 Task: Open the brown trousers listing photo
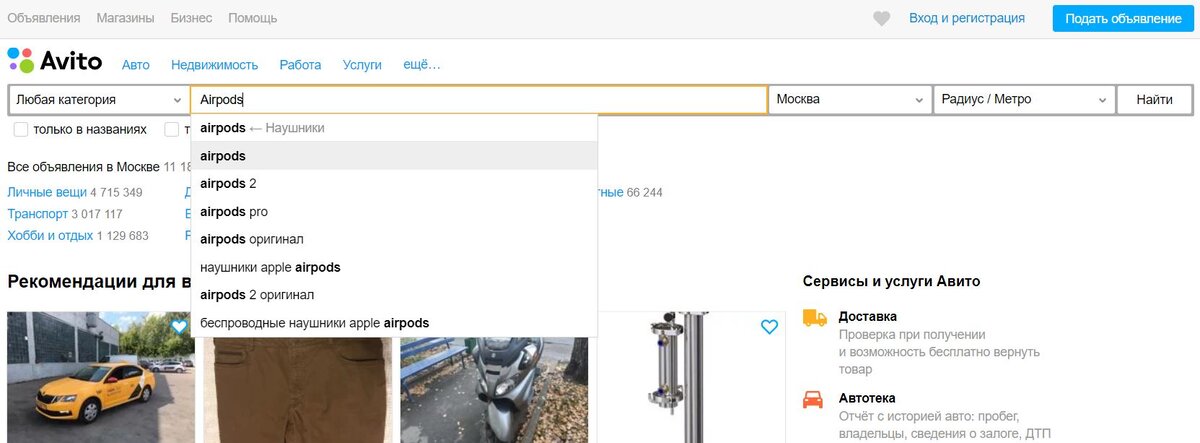(x=297, y=390)
